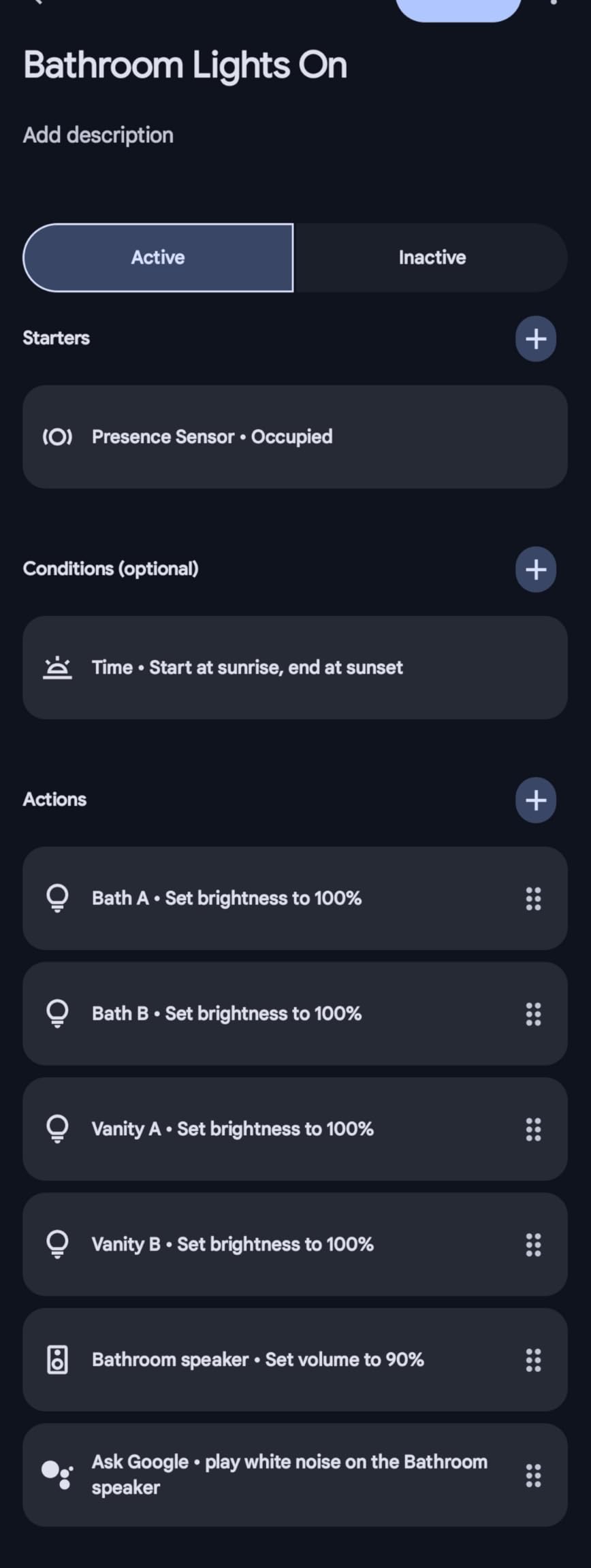
Task: Edit the Ask Google white noise action
Action: pos(272,1475)
